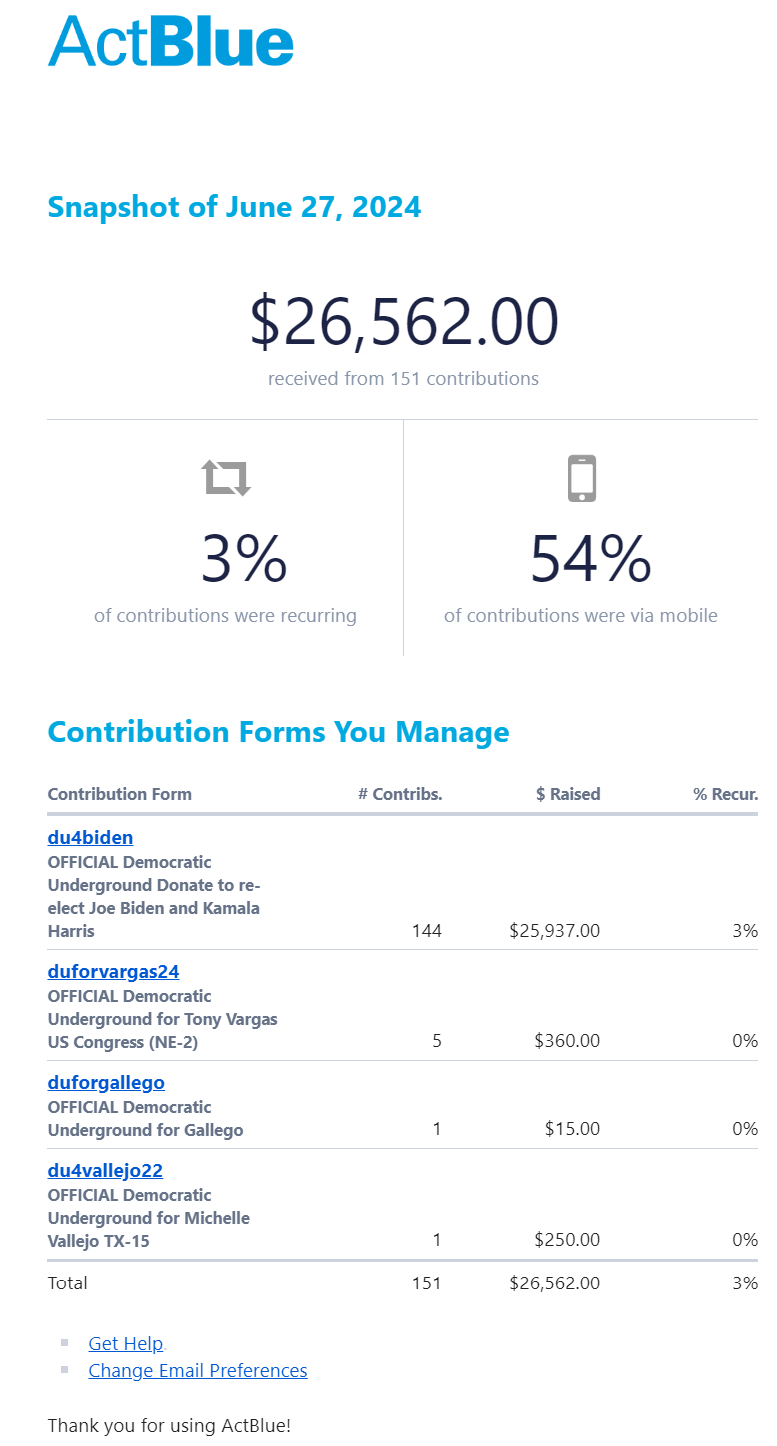Click the # Contribs. column header

click(x=400, y=794)
